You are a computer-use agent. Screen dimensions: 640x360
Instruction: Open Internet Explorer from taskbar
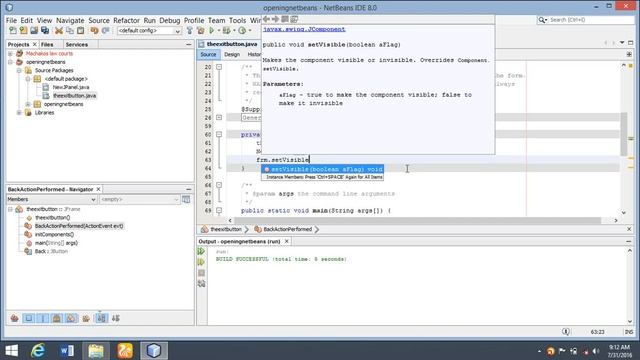click(x=38, y=351)
